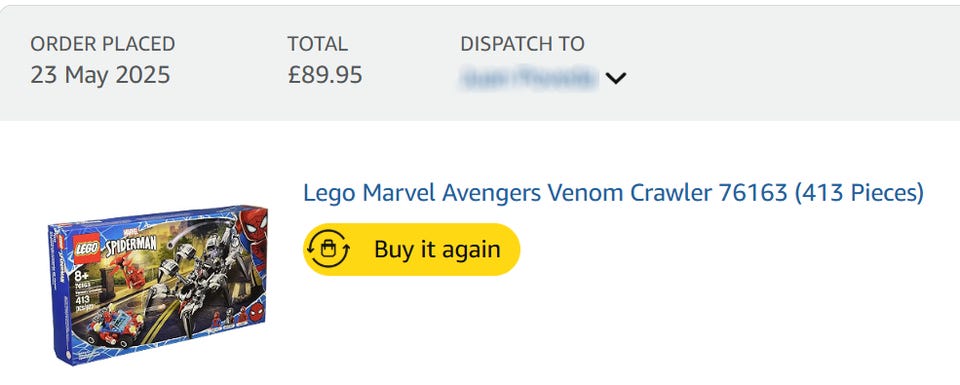Click the 76163 set number in title
The image size is (960, 385).
point(753,193)
